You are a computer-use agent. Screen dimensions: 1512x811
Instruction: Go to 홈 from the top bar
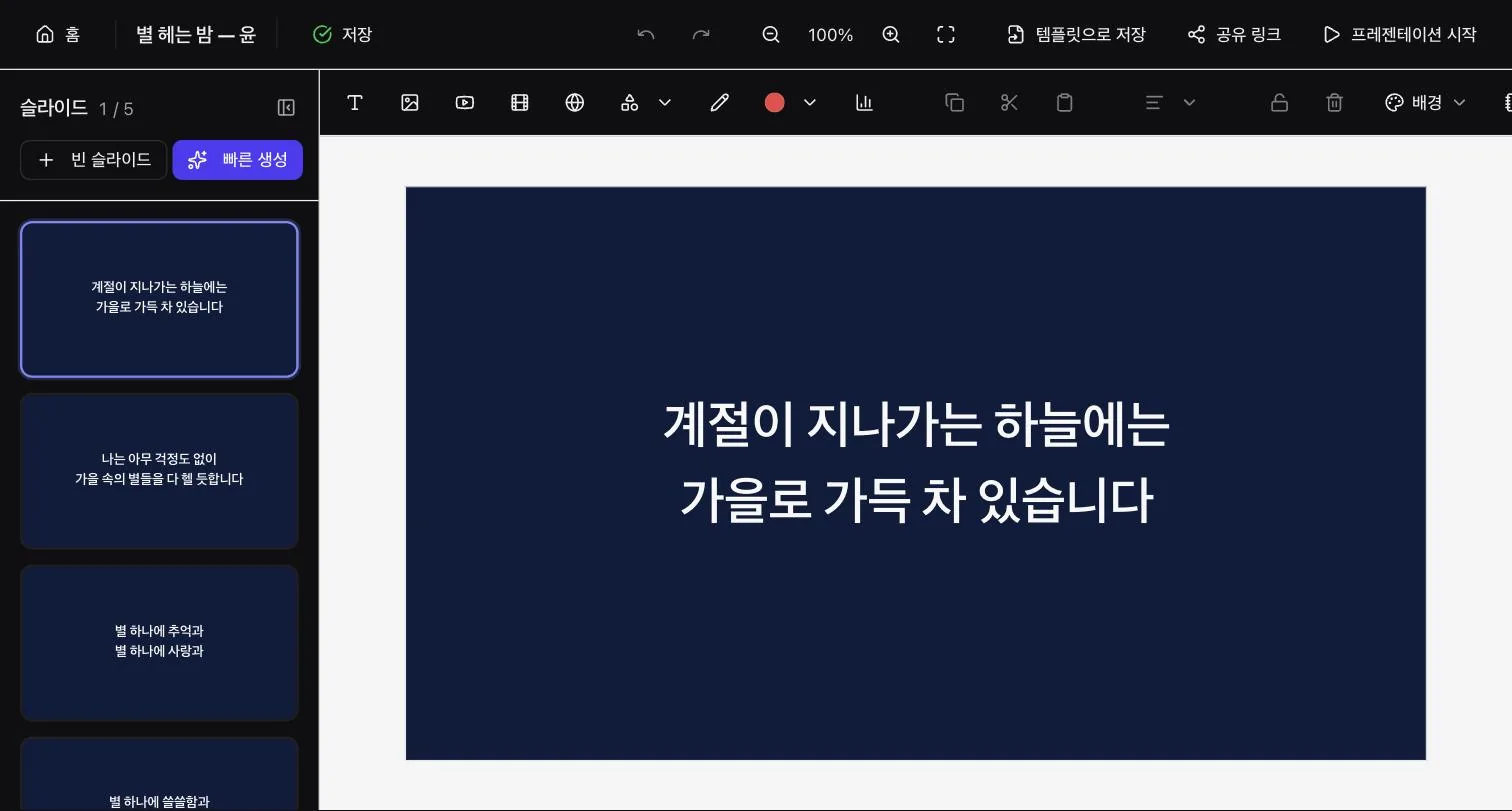(58, 35)
